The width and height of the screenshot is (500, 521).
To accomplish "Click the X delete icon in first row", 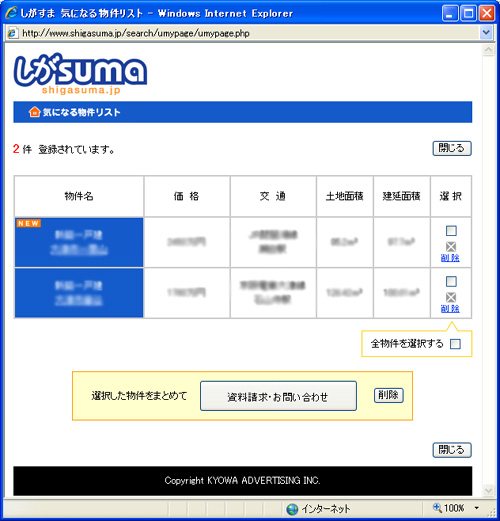I will [x=451, y=247].
